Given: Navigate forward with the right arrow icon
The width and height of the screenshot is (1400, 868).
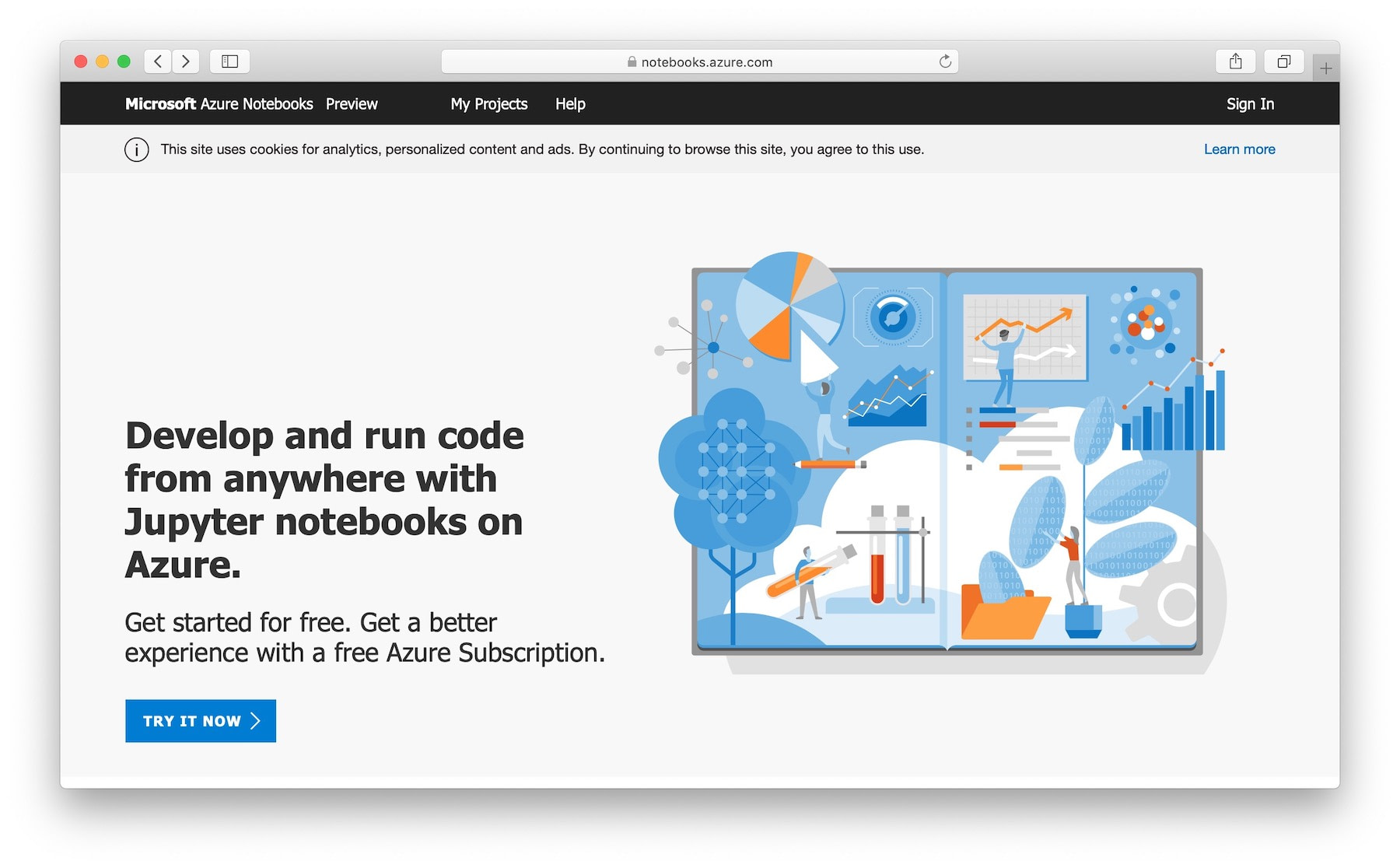Looking at the screenshot, I should pyautogui.click(x=185, y=61).
